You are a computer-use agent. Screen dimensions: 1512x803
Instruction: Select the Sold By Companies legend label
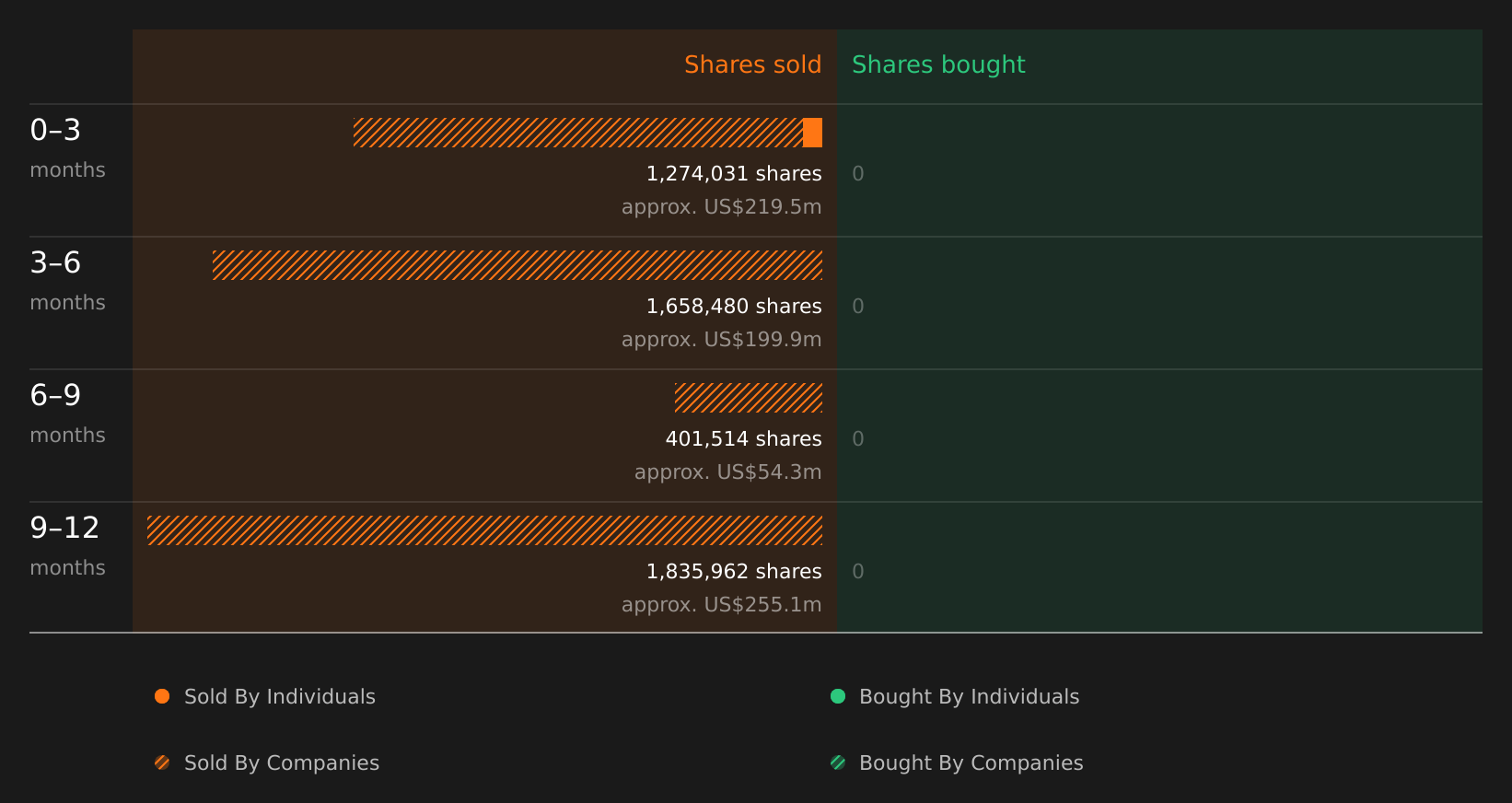coord(282,763)
